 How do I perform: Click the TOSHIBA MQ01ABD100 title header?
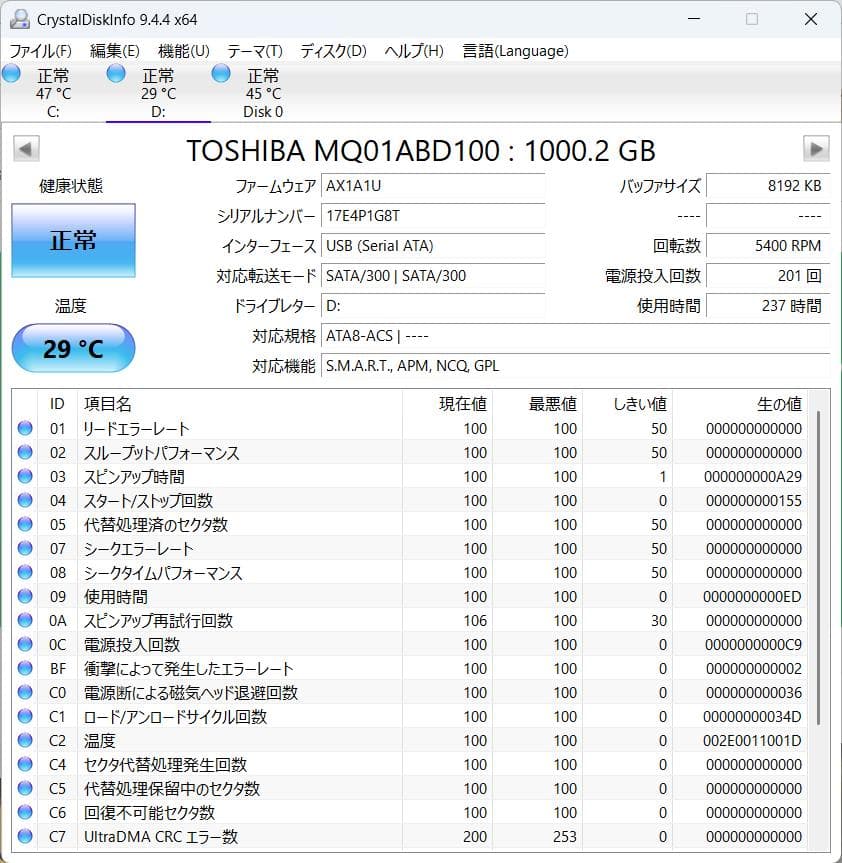[420, 151]
